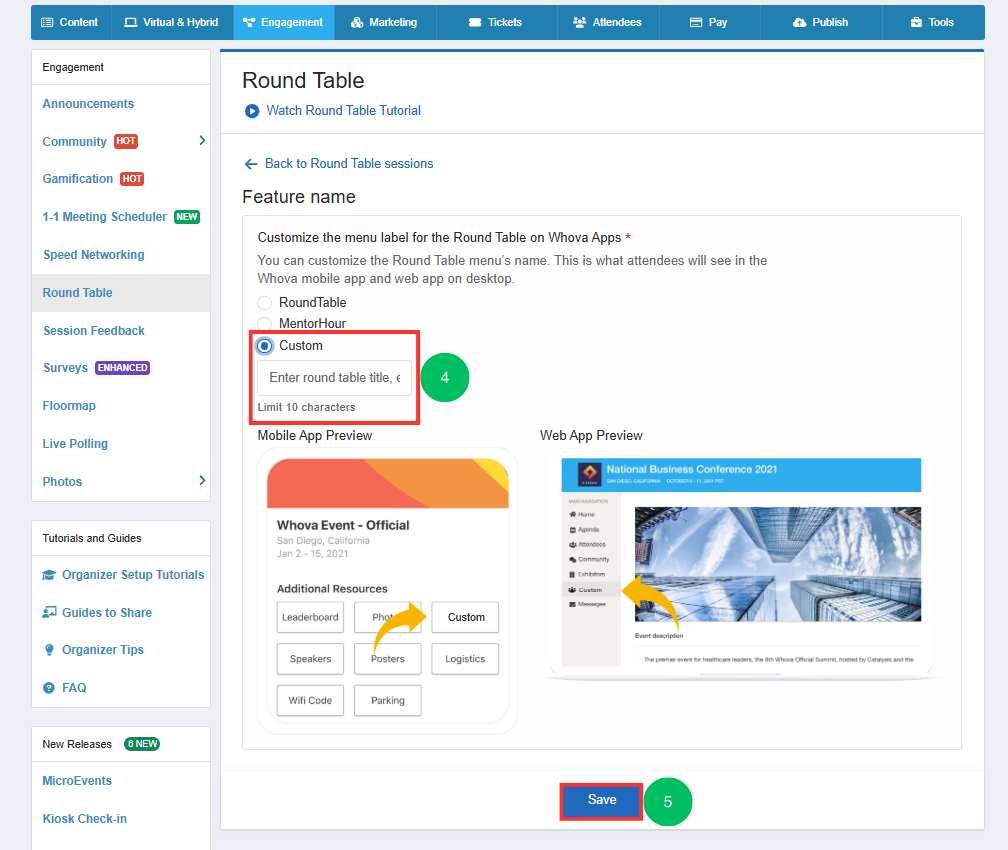Viewport: 1008px width, 850px height.
Task: Click the Attendees people icon
Action: coord(579,23)
